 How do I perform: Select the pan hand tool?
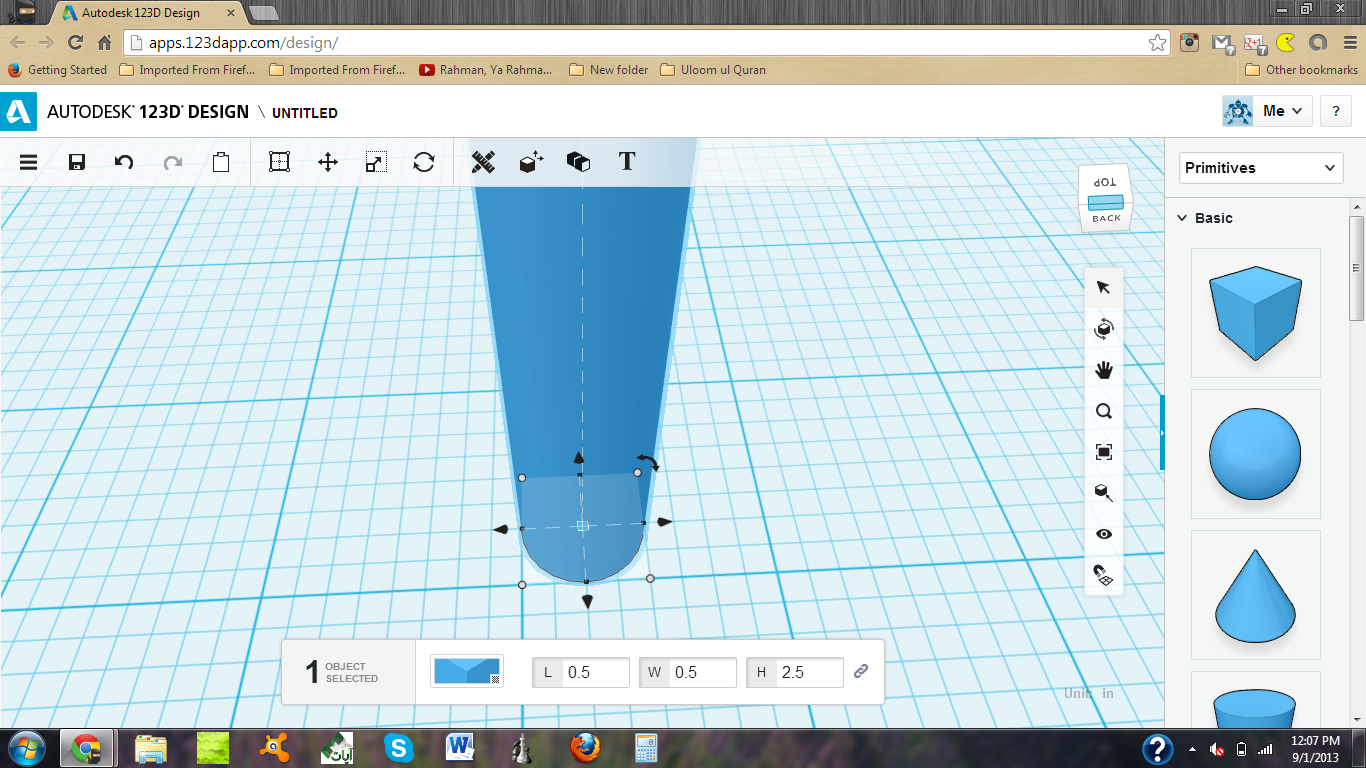click(1104, 370)
